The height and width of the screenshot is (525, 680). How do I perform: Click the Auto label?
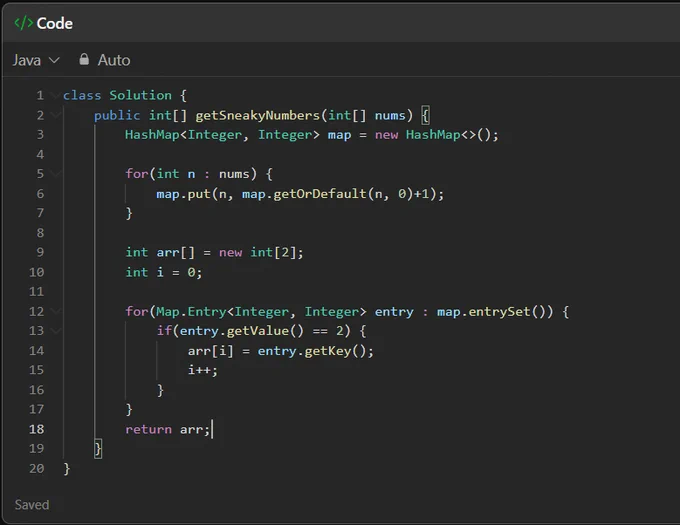pyautogui.click(x=114, y=60)
